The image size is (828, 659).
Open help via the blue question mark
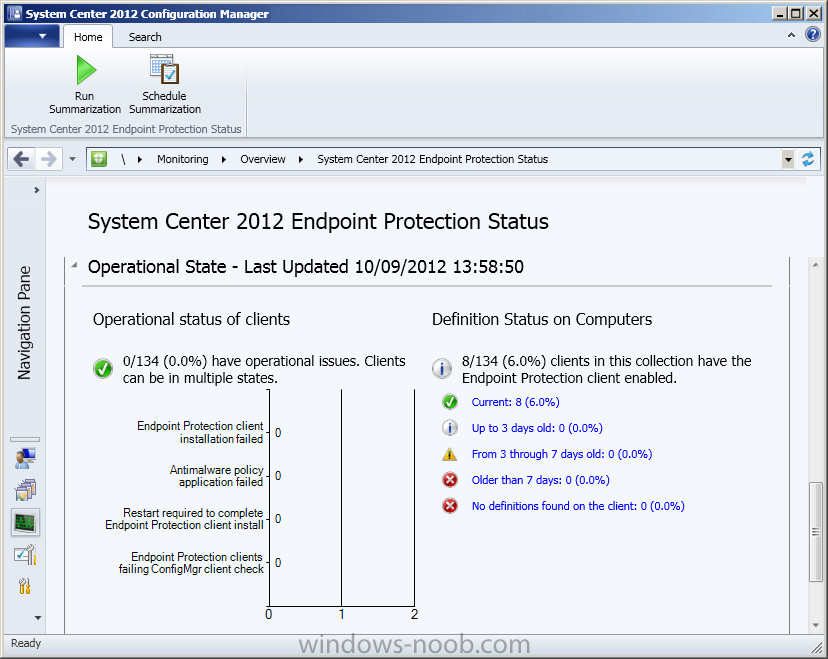tap(813, 35)
